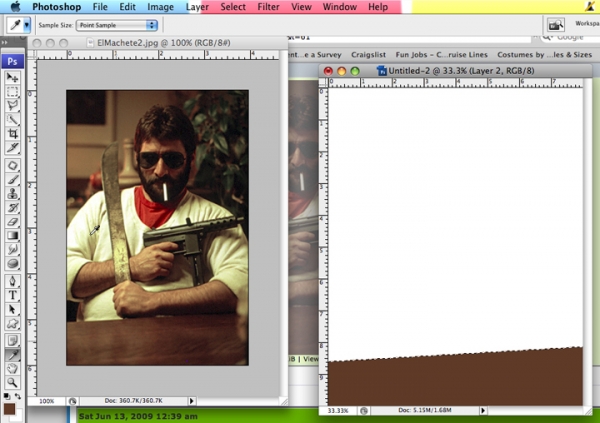Select the Gradient tool

[12, 235]
